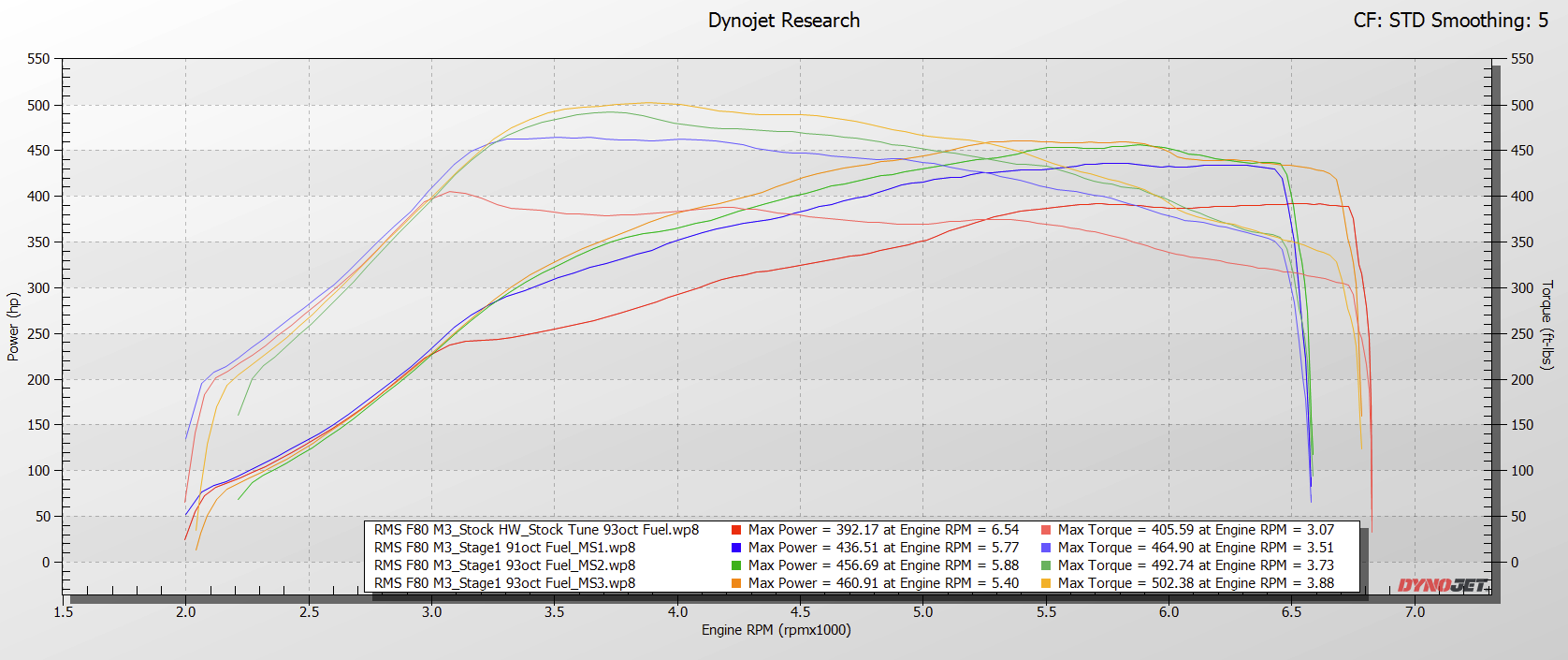Click the 150 label on the Torque axis

pyautogui.click(x=1522, y=424)
